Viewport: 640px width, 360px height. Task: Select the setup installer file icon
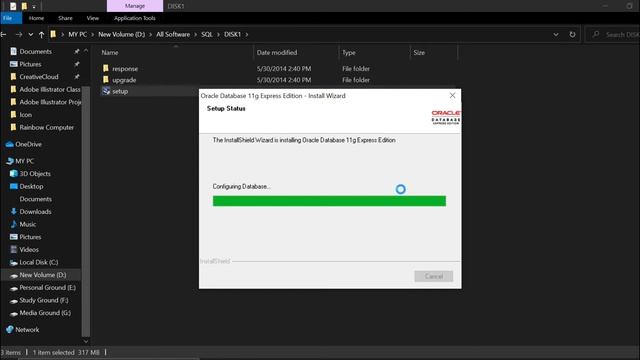pyautogui.click(x=106, y=91)
